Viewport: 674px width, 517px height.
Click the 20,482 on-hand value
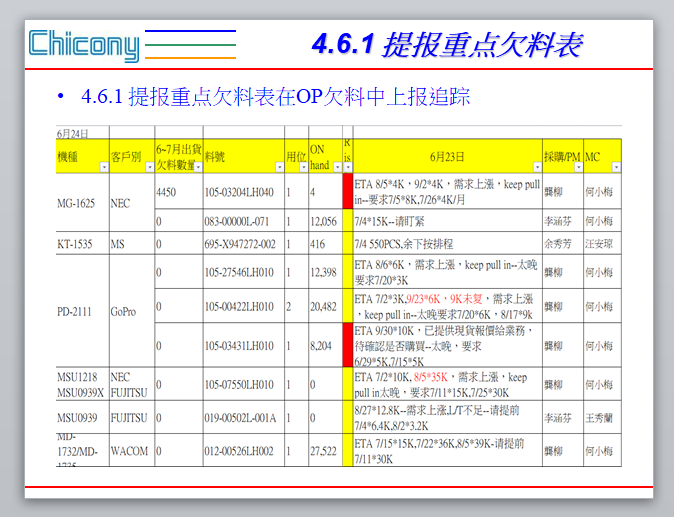324,306
